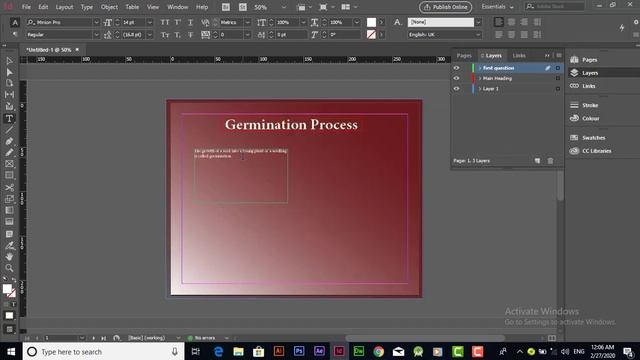Open the Regular font style dropdown
The height and width of the screenshot is (360, 640).
(x=96, y=35)
